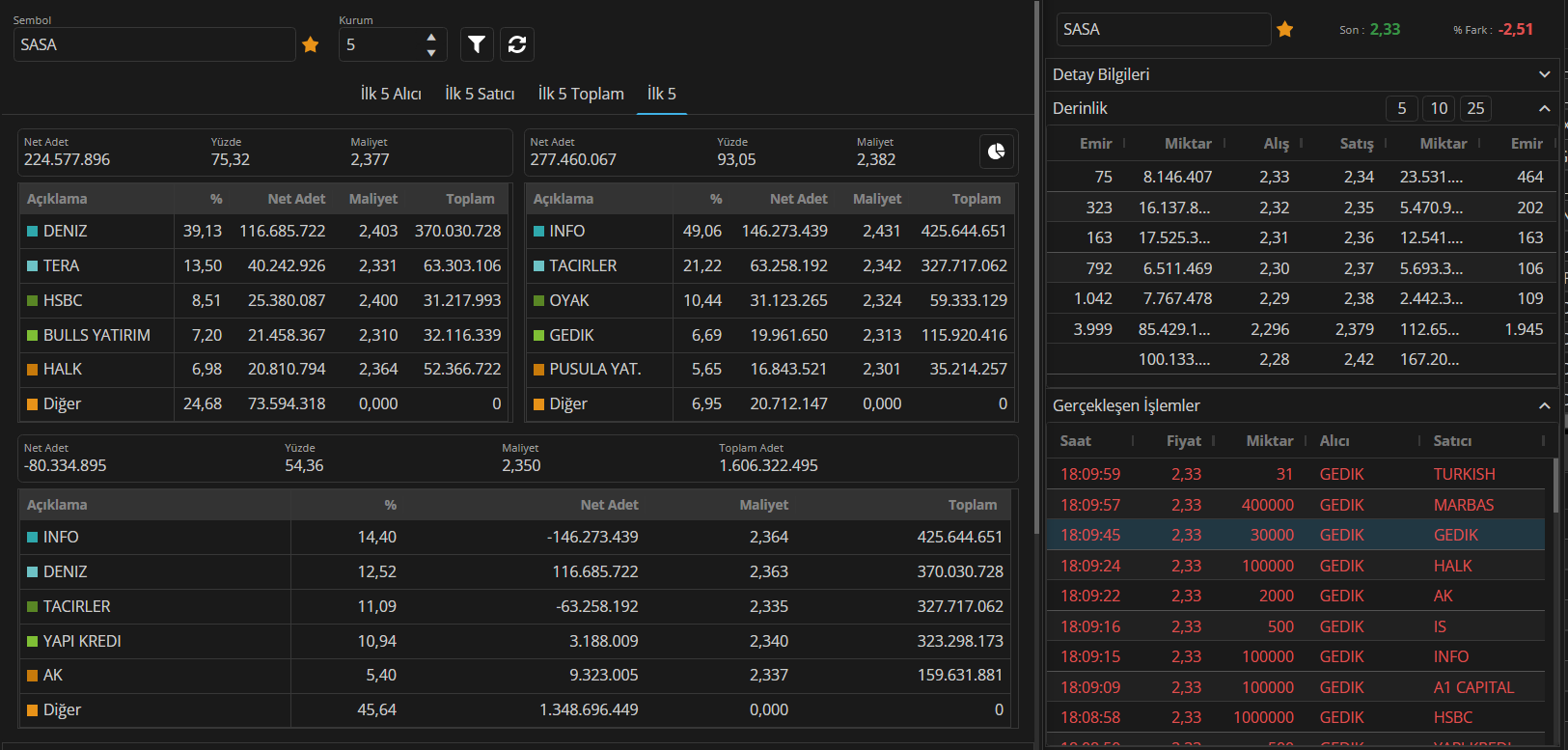Open the pie chart view icon
This screenshot has height=750, width=1568.
(x=996, y=152)
